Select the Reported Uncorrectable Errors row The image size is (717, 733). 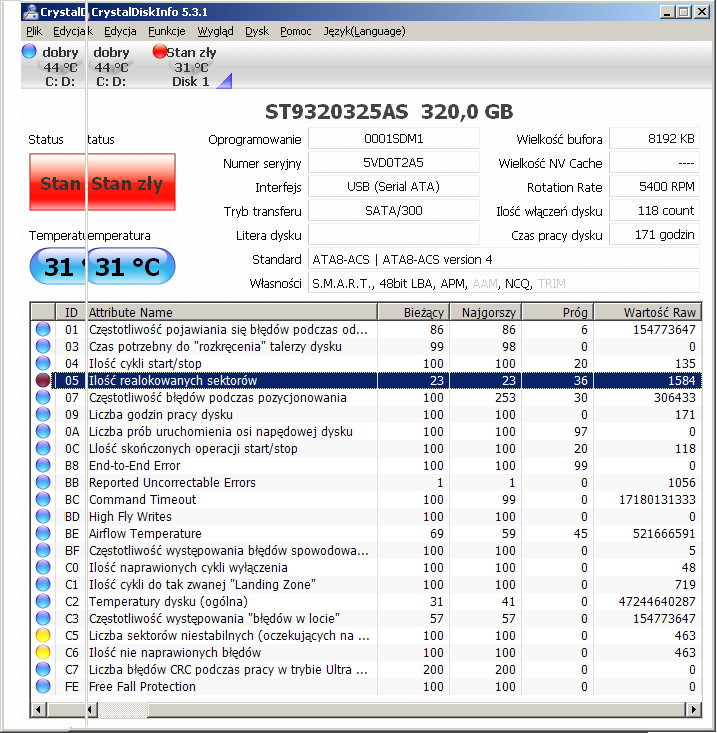tap(366, 482)
